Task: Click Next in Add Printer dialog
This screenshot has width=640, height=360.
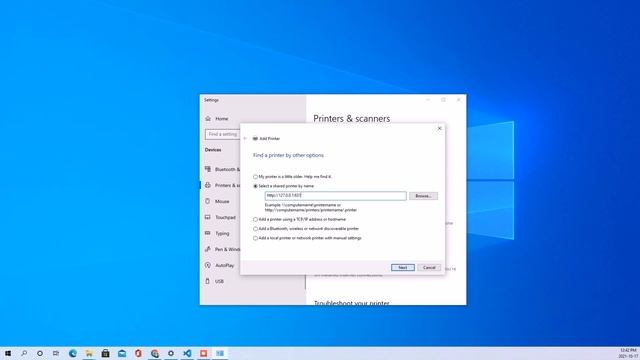Action: tap(403, 267)
